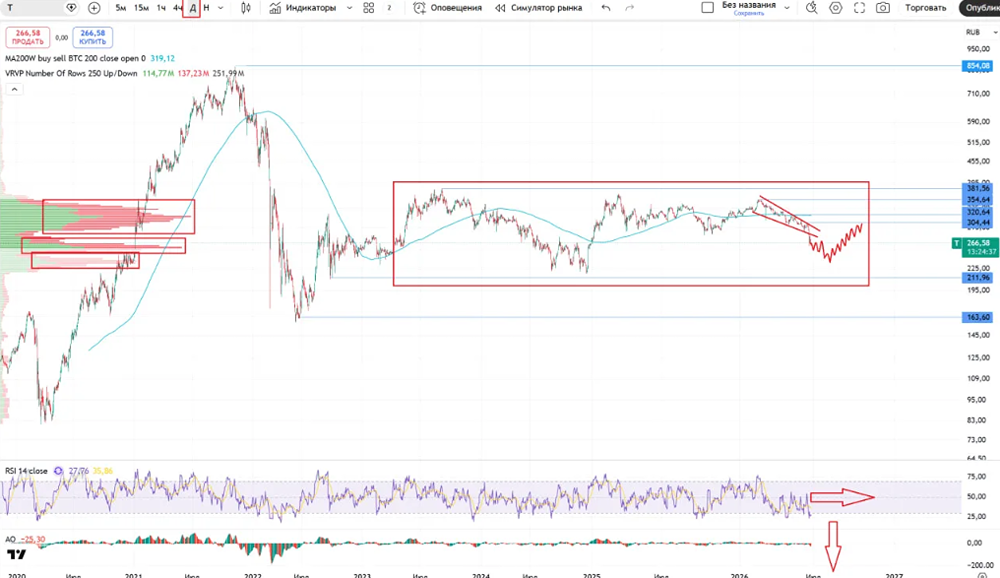Expand the Без названия layout menu

point(787,8)
